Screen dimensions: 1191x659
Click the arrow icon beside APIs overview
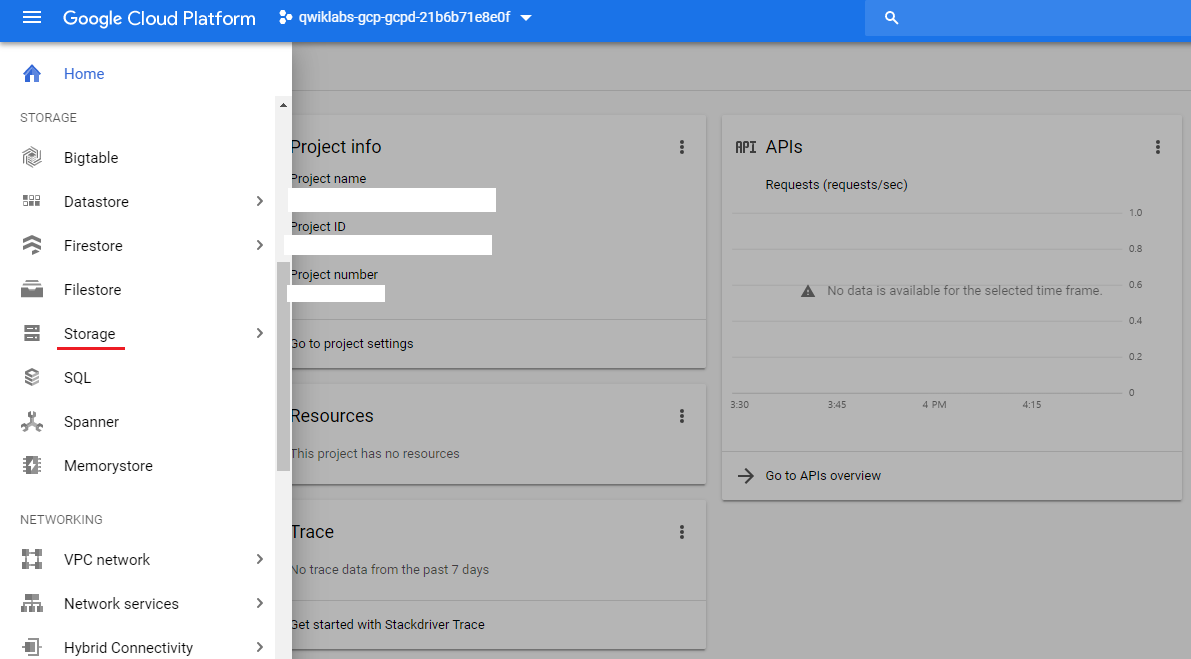click(746, 476)
